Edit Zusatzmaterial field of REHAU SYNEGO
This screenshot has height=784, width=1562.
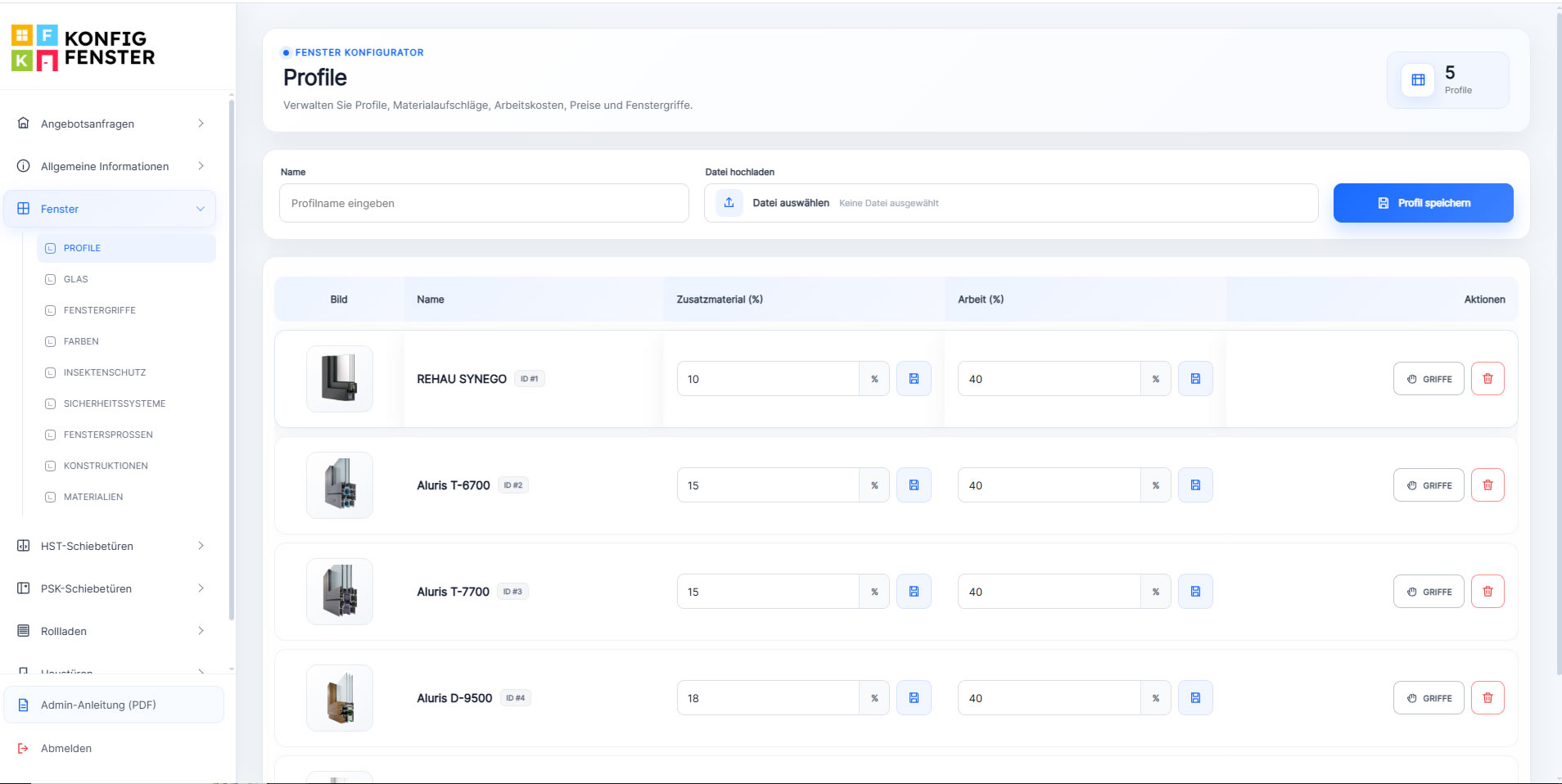pyautogui.click(x=768, y=379)
